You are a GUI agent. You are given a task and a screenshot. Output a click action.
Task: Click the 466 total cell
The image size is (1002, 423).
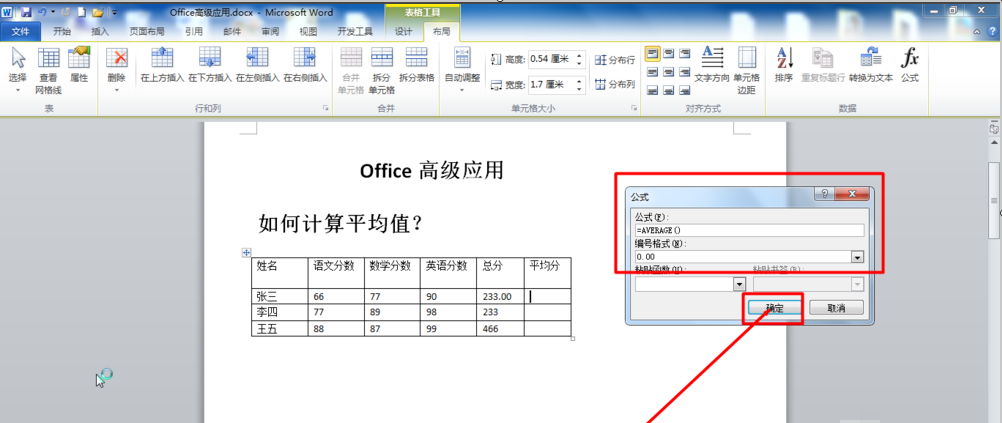point(500,328)
